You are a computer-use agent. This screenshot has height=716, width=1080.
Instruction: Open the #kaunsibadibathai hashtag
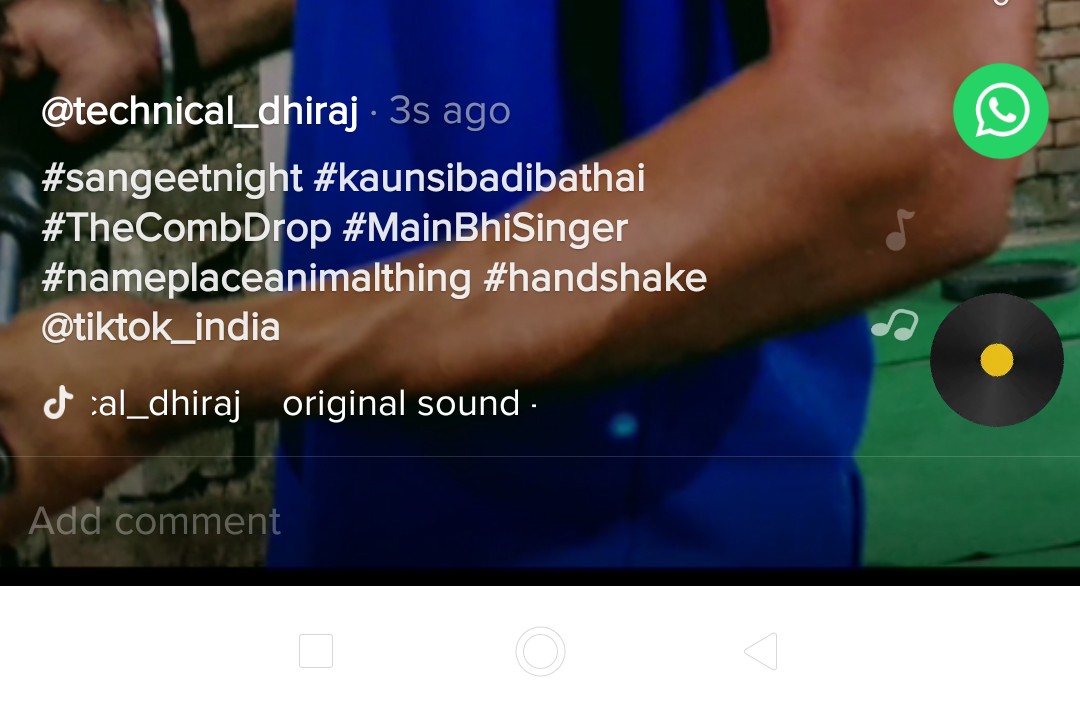pos(479,178)
